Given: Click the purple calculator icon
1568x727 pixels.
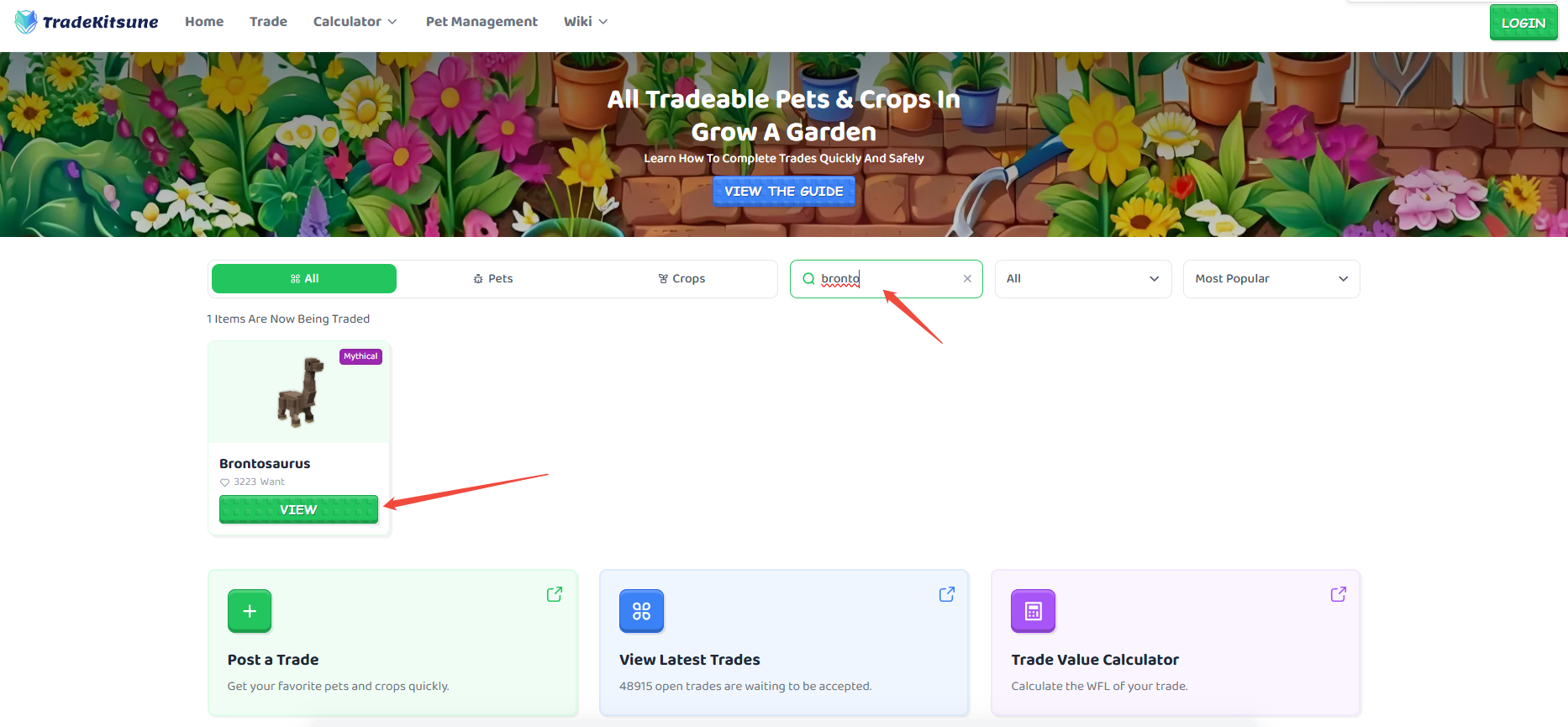Looking at the screenshot, I should [x=1034, y=611].
